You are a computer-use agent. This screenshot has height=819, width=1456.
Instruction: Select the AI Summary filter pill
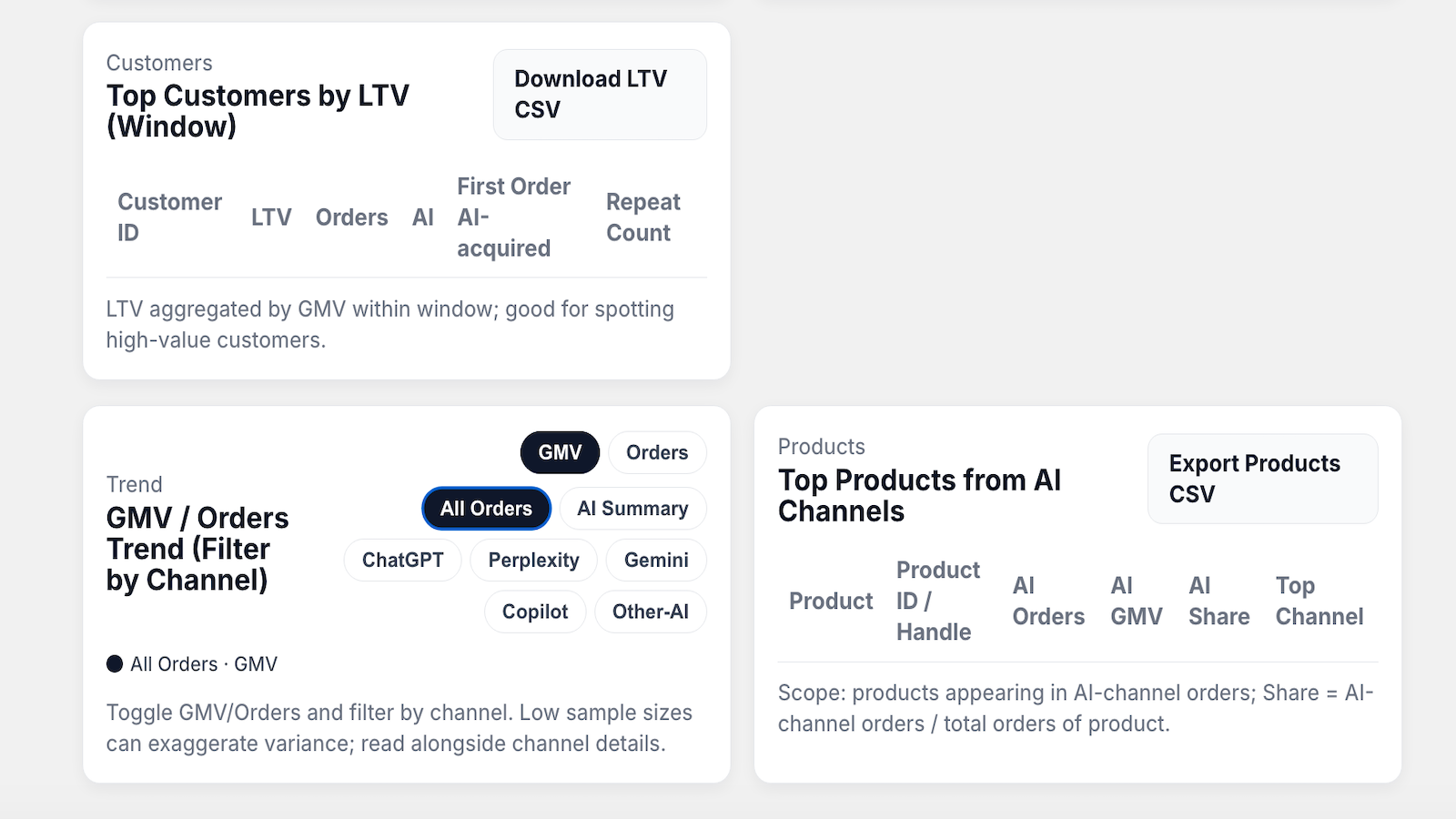(x=632, y=509)
